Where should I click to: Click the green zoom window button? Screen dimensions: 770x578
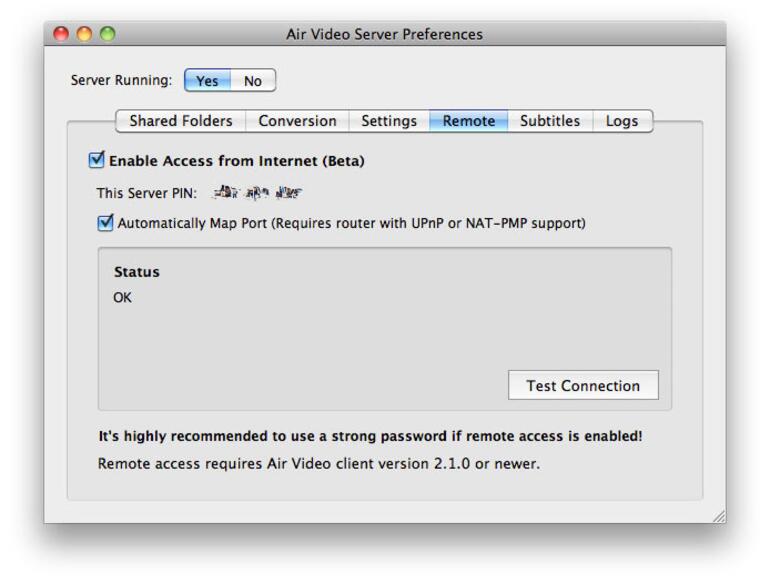pyautogui.click(x=107, y=34)
